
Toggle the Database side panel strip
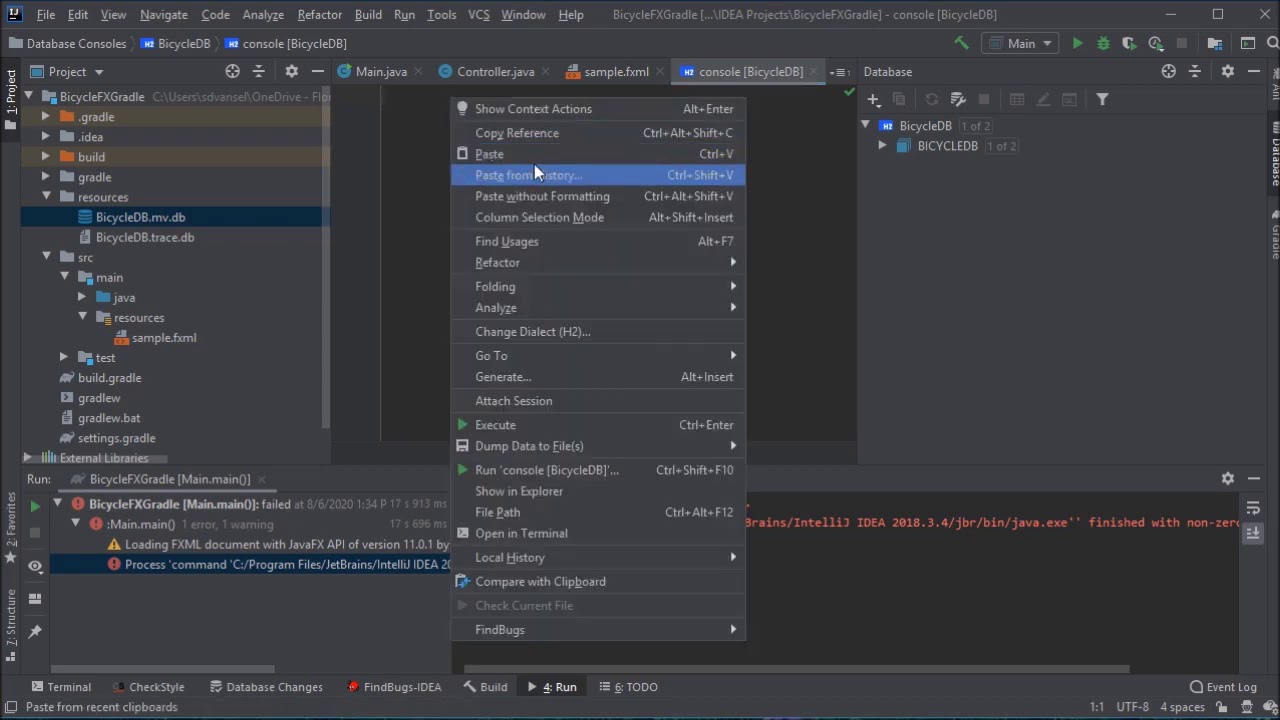1274,153
